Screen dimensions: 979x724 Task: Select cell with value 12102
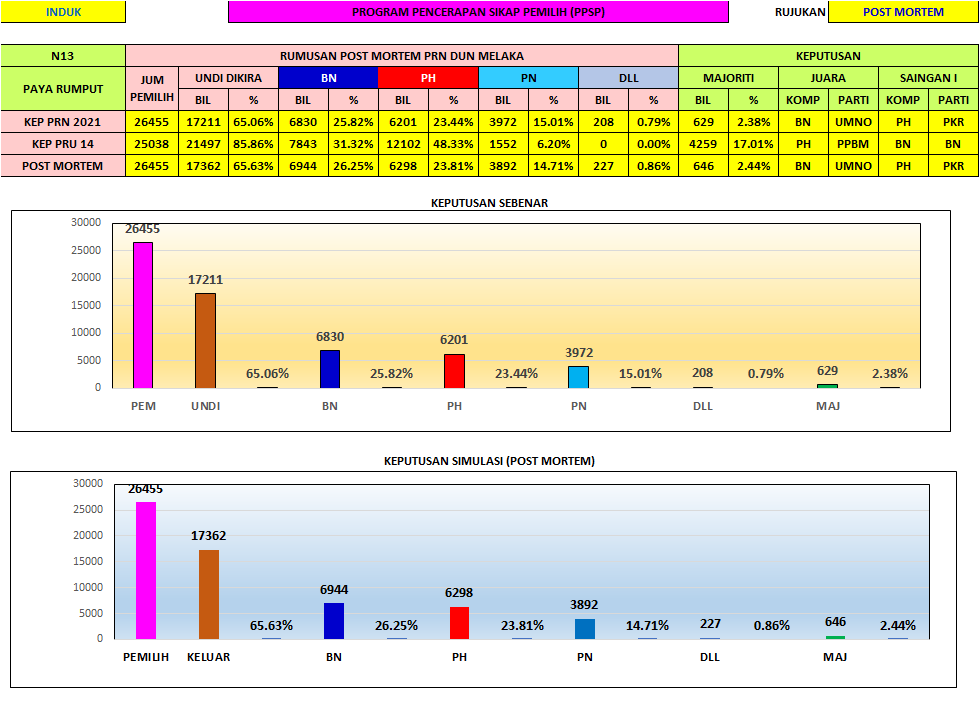[403, 144]
